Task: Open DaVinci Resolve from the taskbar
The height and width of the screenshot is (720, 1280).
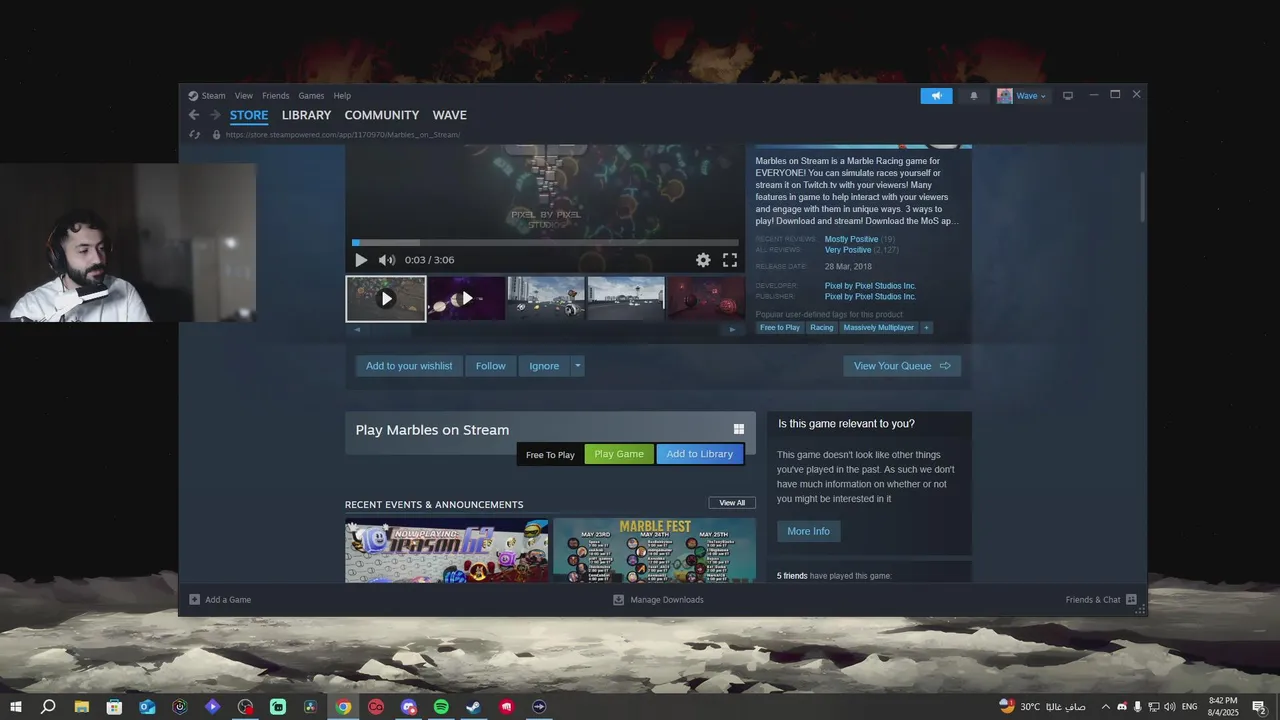Action: 310,707
